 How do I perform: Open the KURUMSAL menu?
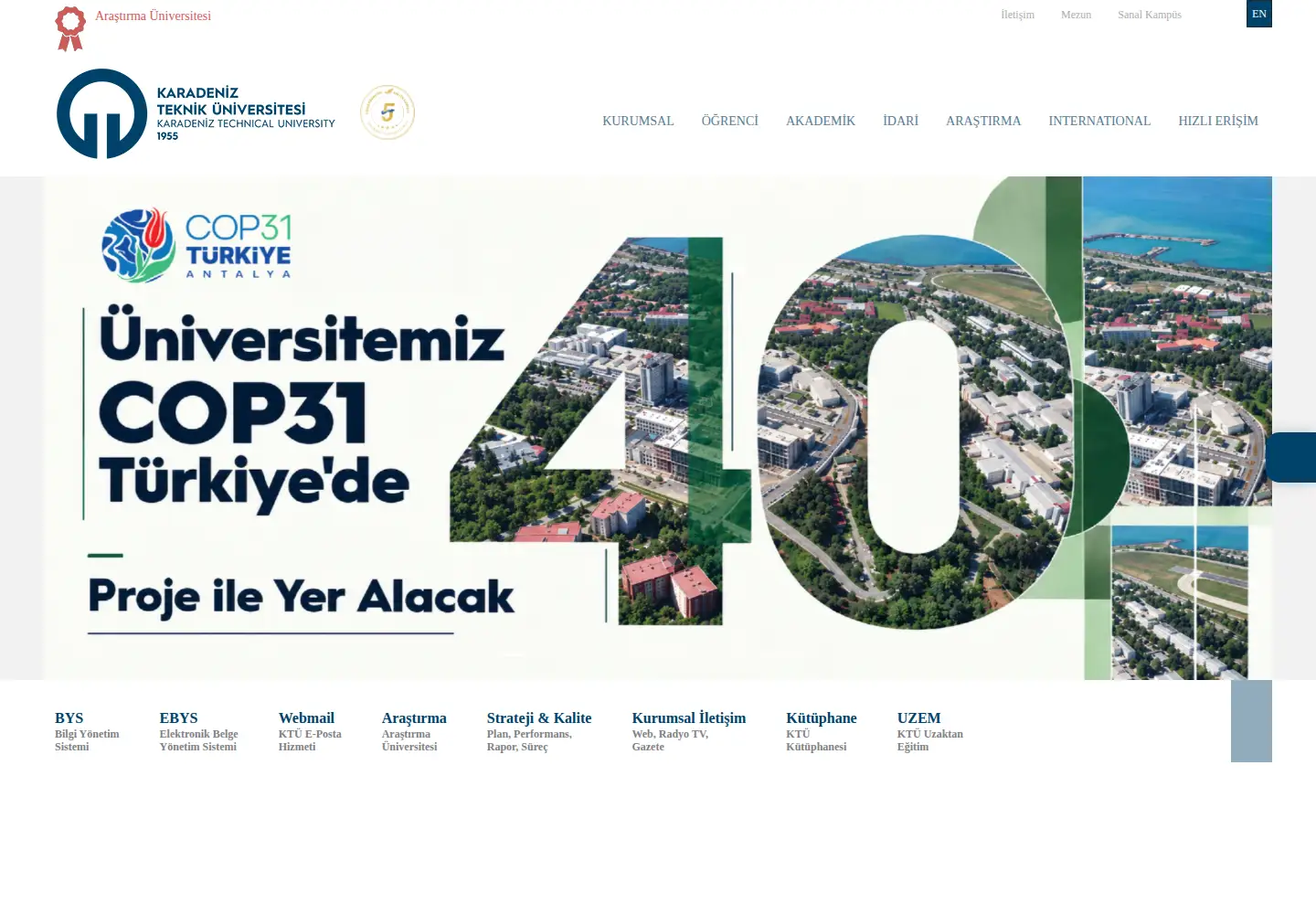(638, 121)
